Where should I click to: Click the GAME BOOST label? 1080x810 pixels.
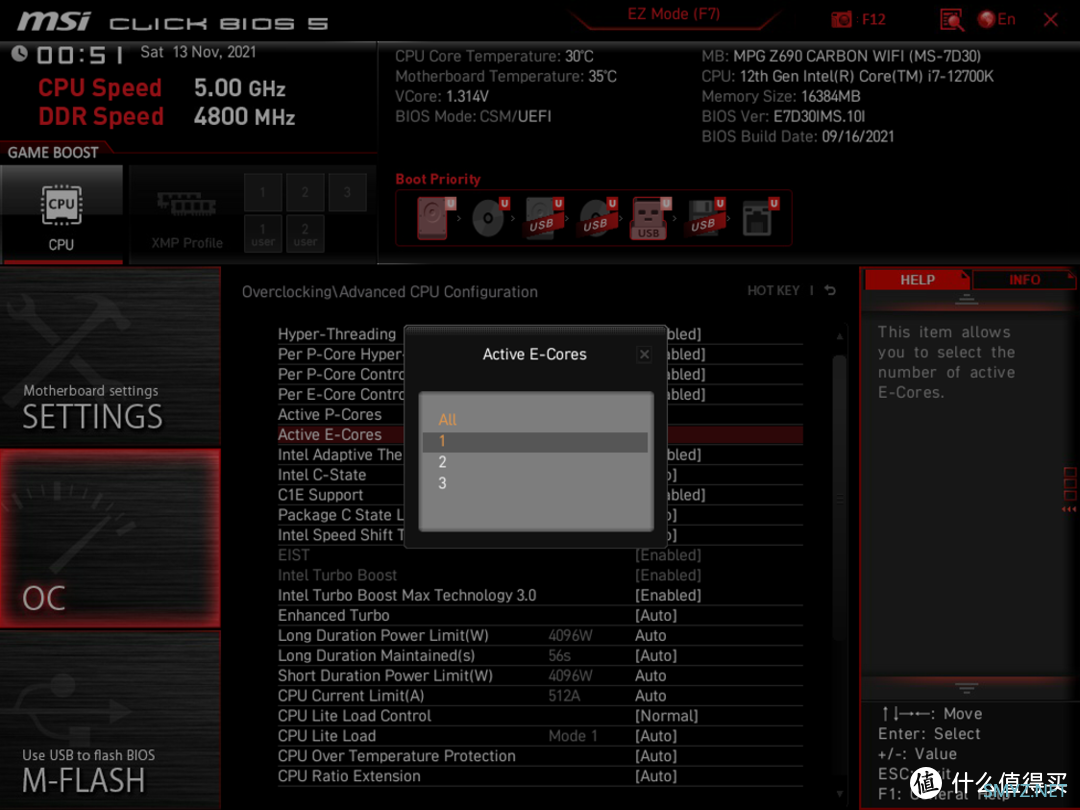53,152
